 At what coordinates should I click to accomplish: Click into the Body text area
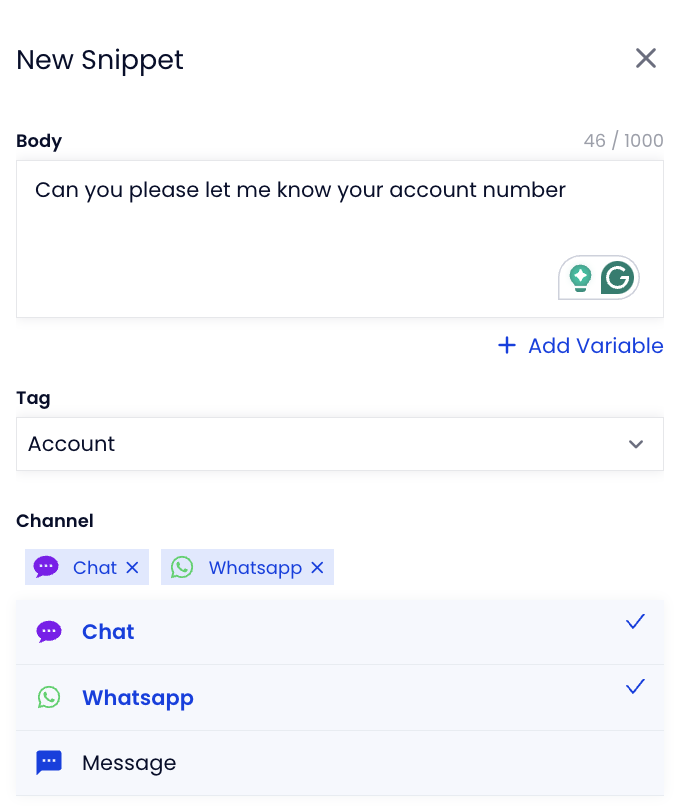[340, 239]
